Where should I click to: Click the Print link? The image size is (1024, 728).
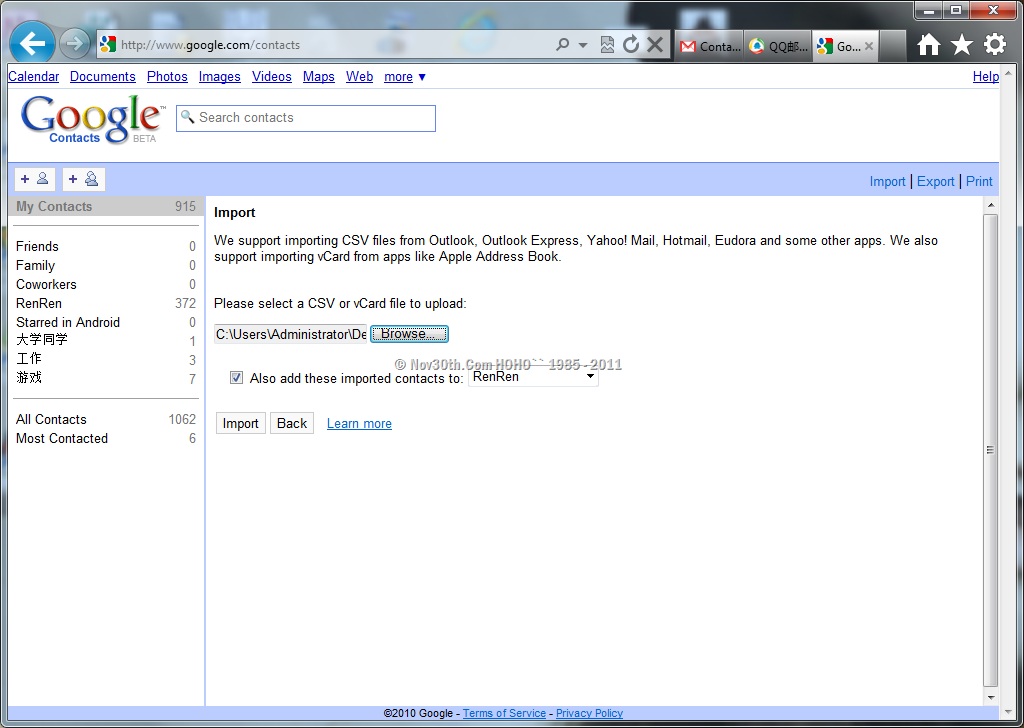[x=979, y=182]
